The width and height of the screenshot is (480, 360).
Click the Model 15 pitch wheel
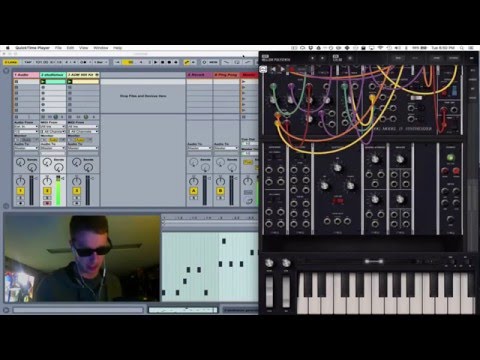click(x=269, y=292)
